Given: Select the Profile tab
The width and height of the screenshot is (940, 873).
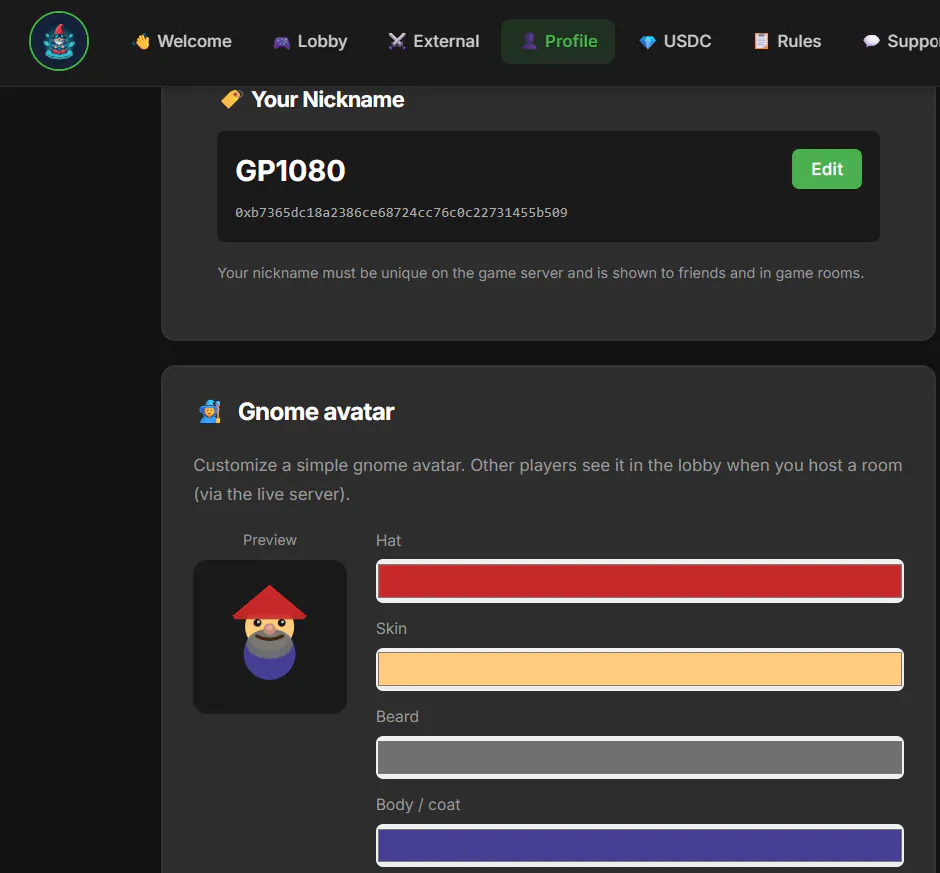Looking at the screenshot, I should (558, 41).
